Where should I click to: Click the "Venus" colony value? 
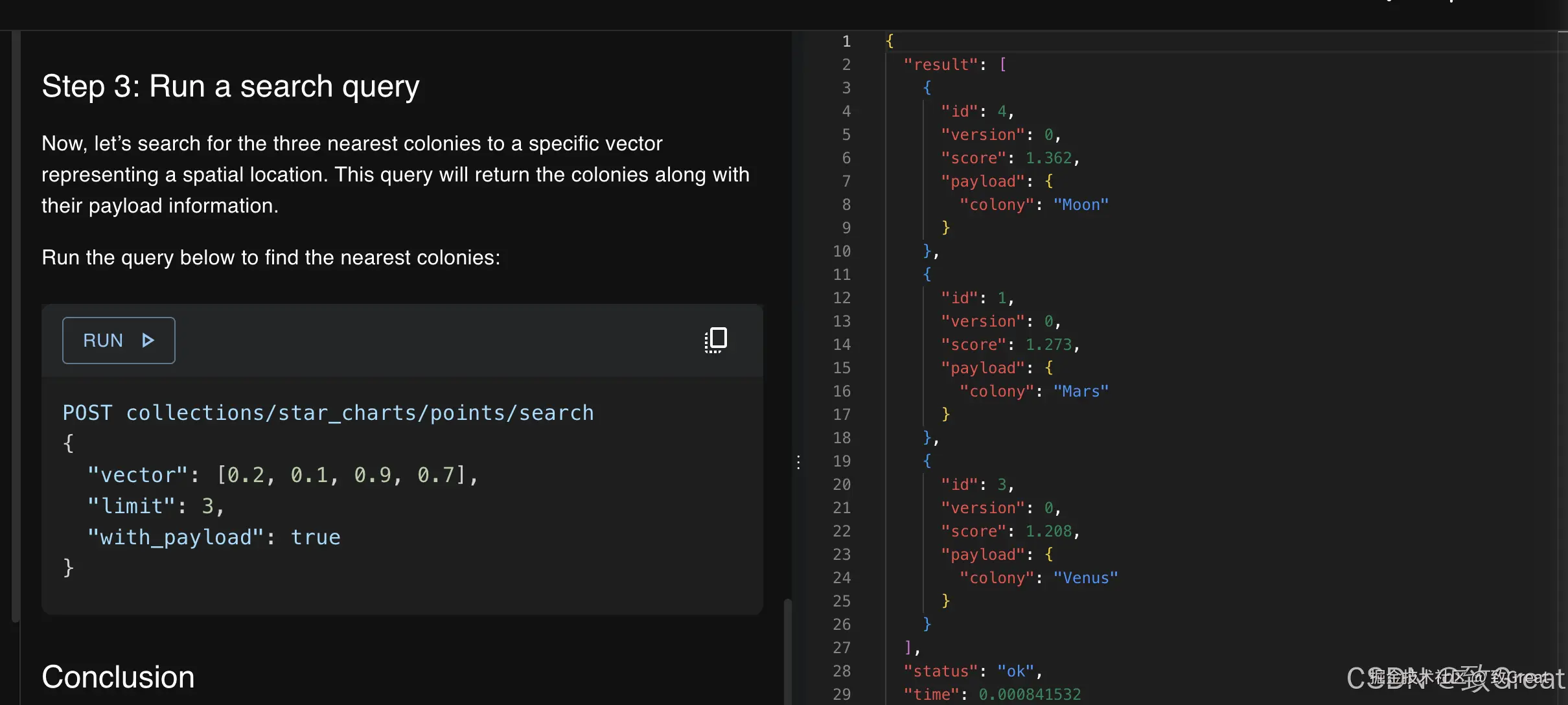pyautogui.click(x=1085, y=578)
